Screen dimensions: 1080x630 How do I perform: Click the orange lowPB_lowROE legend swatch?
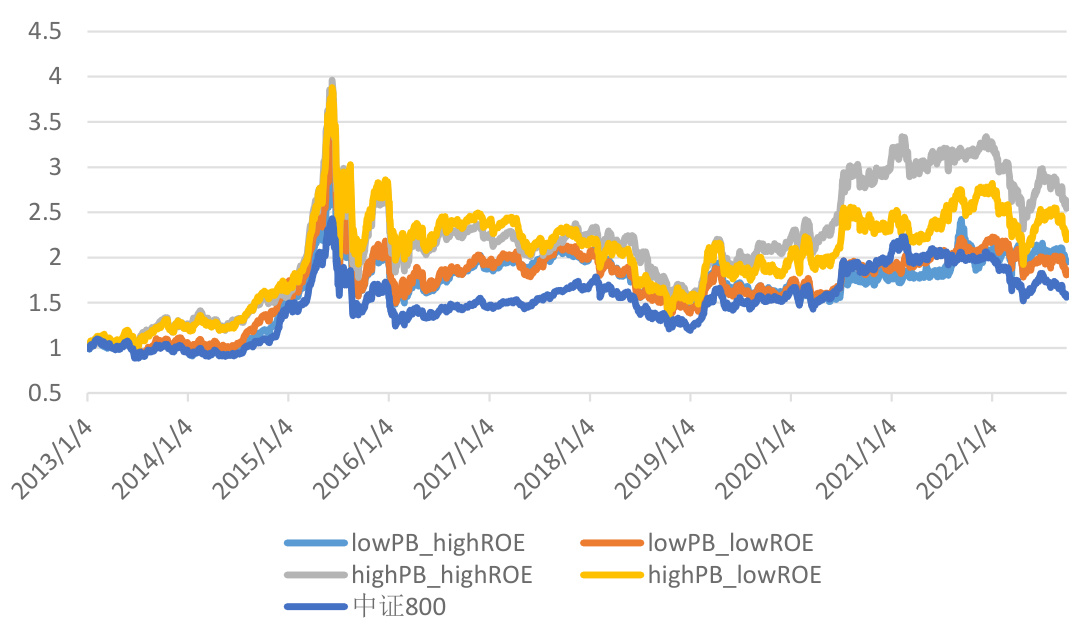click(611, 543)
